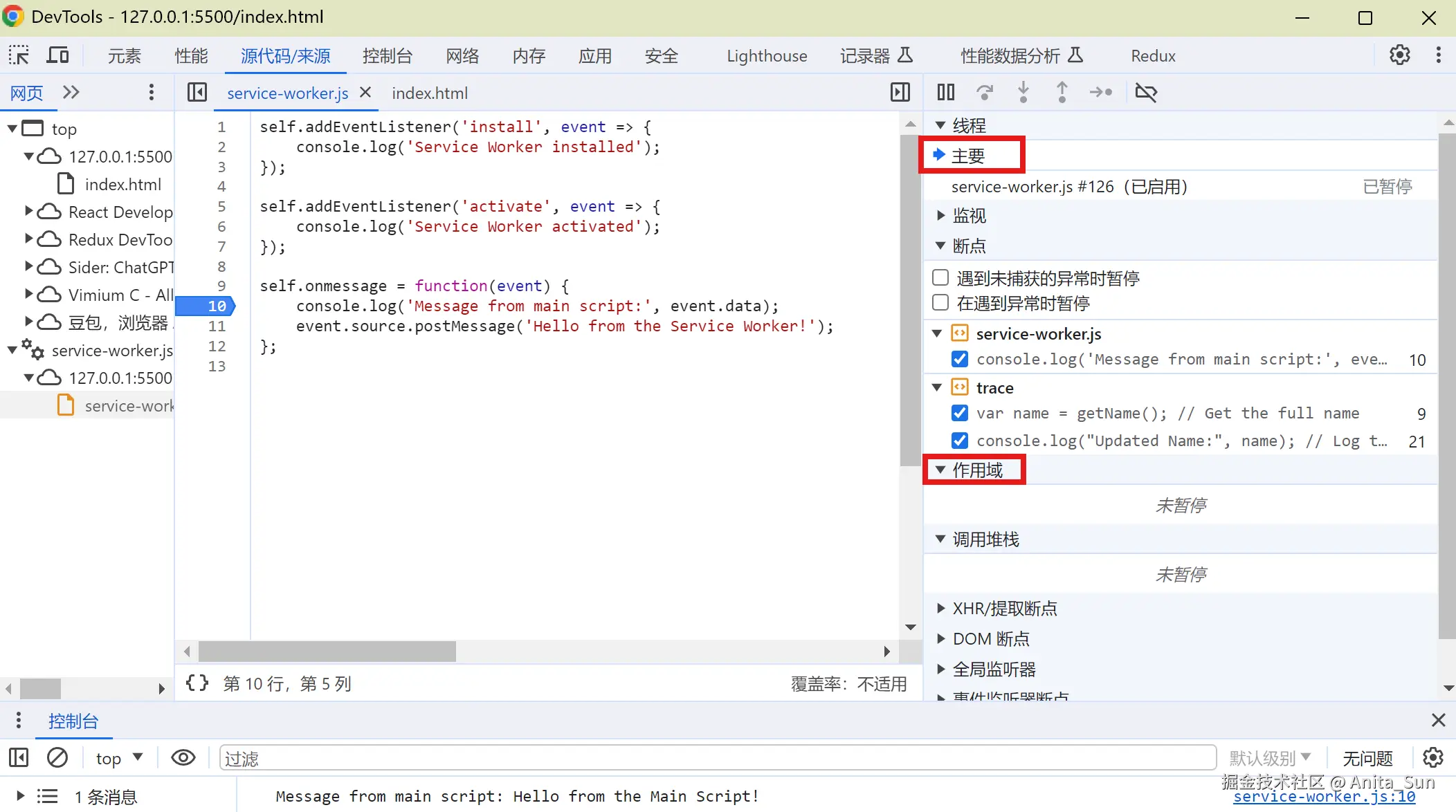Hide the debugger sidebar icon
Screen dimensions: 1456x812
coord(900,92)
